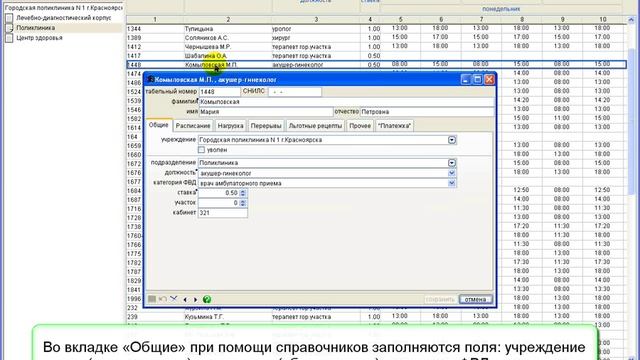
Task: Switch to the Перерывы tab
Action: [x=266, y=126]
